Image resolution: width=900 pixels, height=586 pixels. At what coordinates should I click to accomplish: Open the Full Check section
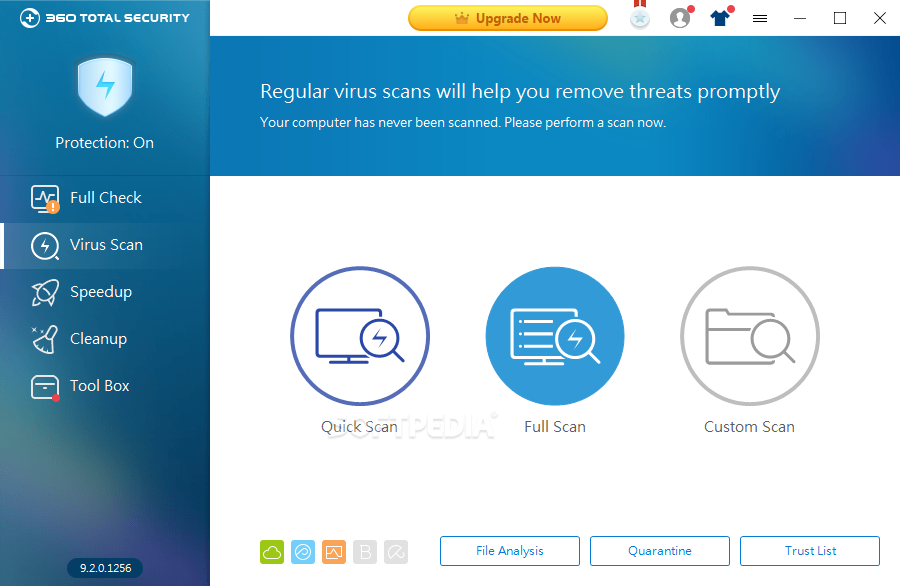pyautogui.click(x=105, y=198)
